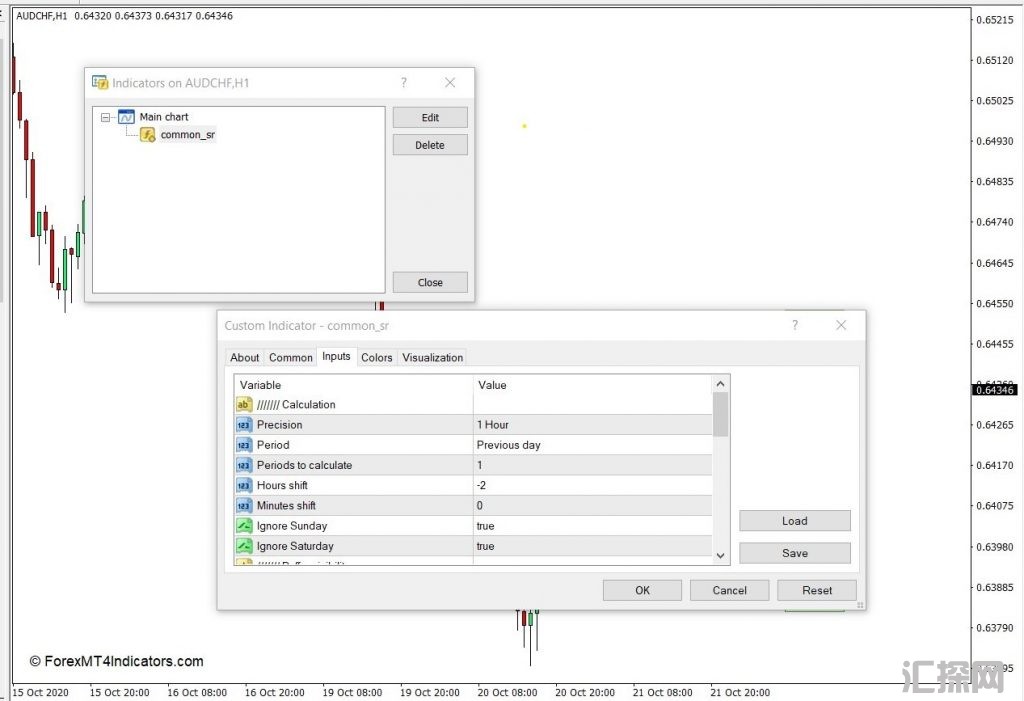The image size is (1024, 701).
Task: Click the Calculation string type icon
Action: click(244, 405)
